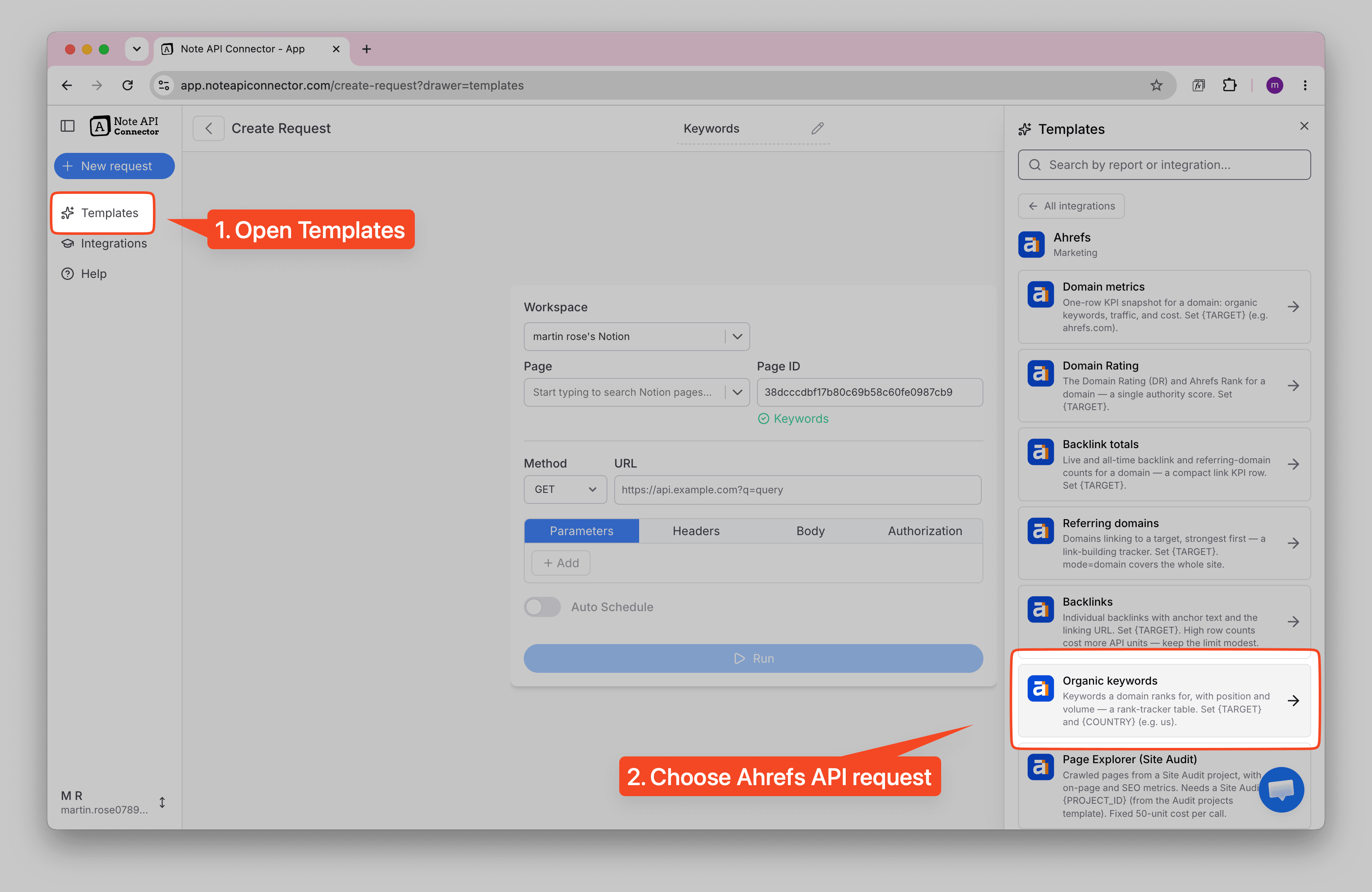This screenshot has width=1372, height=892.
Task: Click the Ahrefs Marketing integration logo
Action: [x=1031, y=244]
